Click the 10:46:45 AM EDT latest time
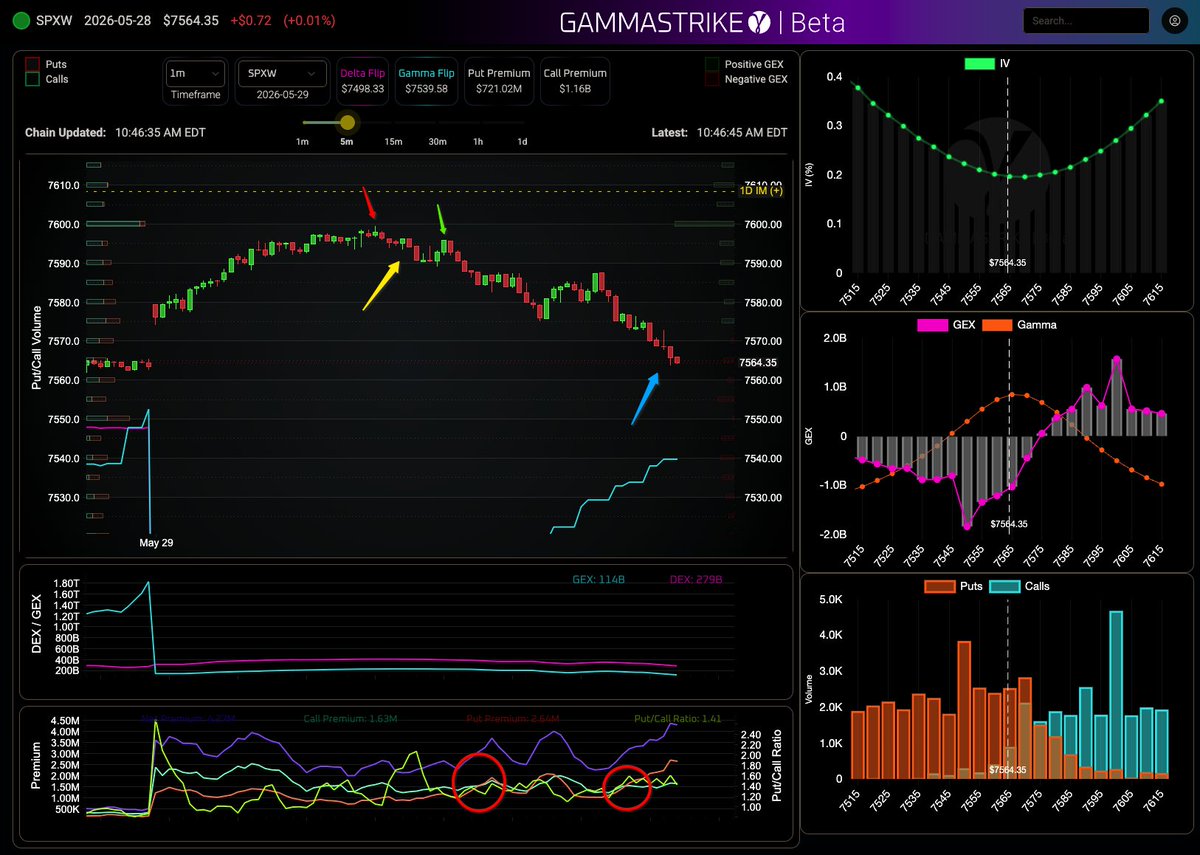1200x855 pixels. tap(742, 132)
